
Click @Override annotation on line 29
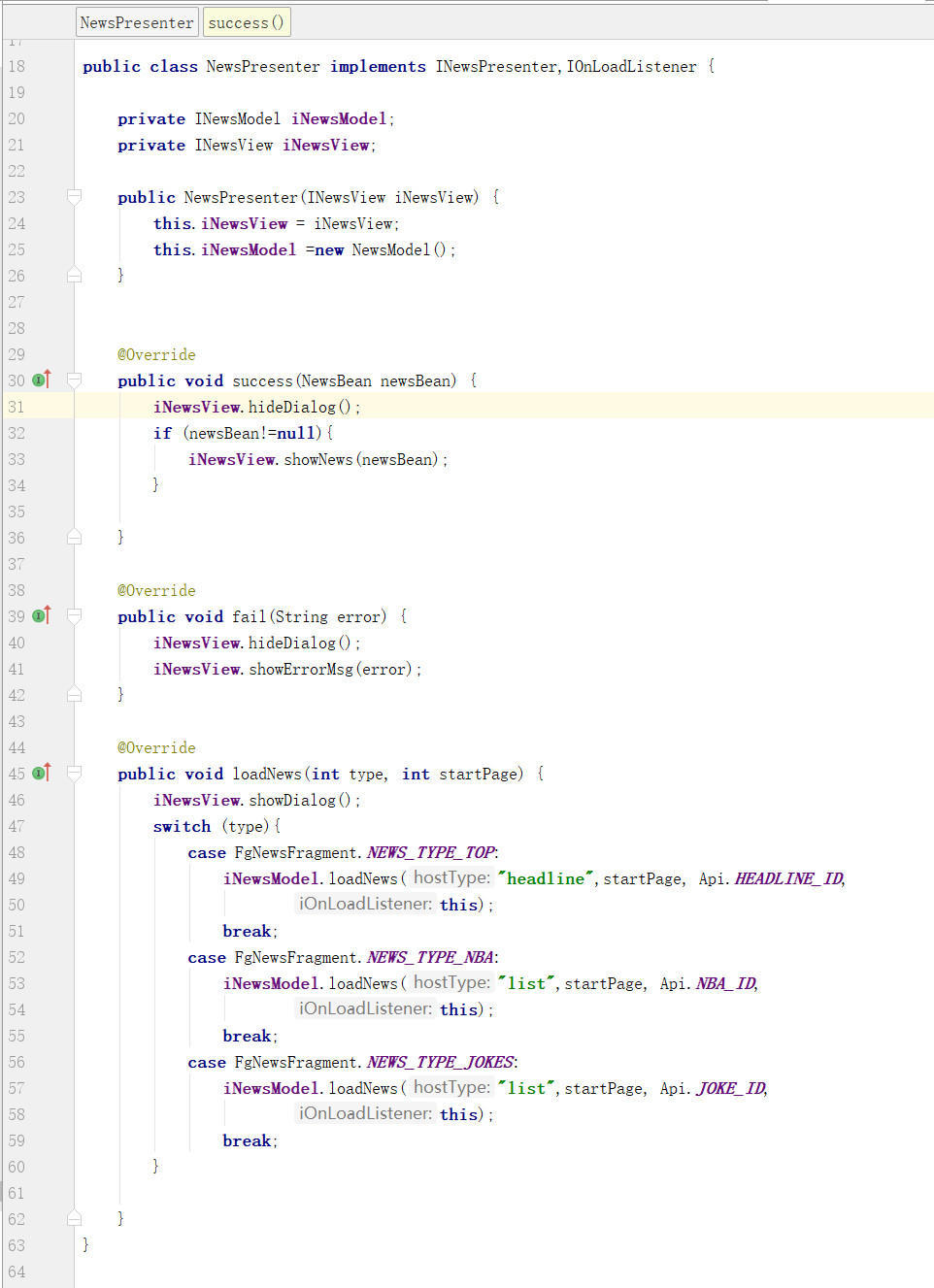pyautogui.click(x=156, y=354)
